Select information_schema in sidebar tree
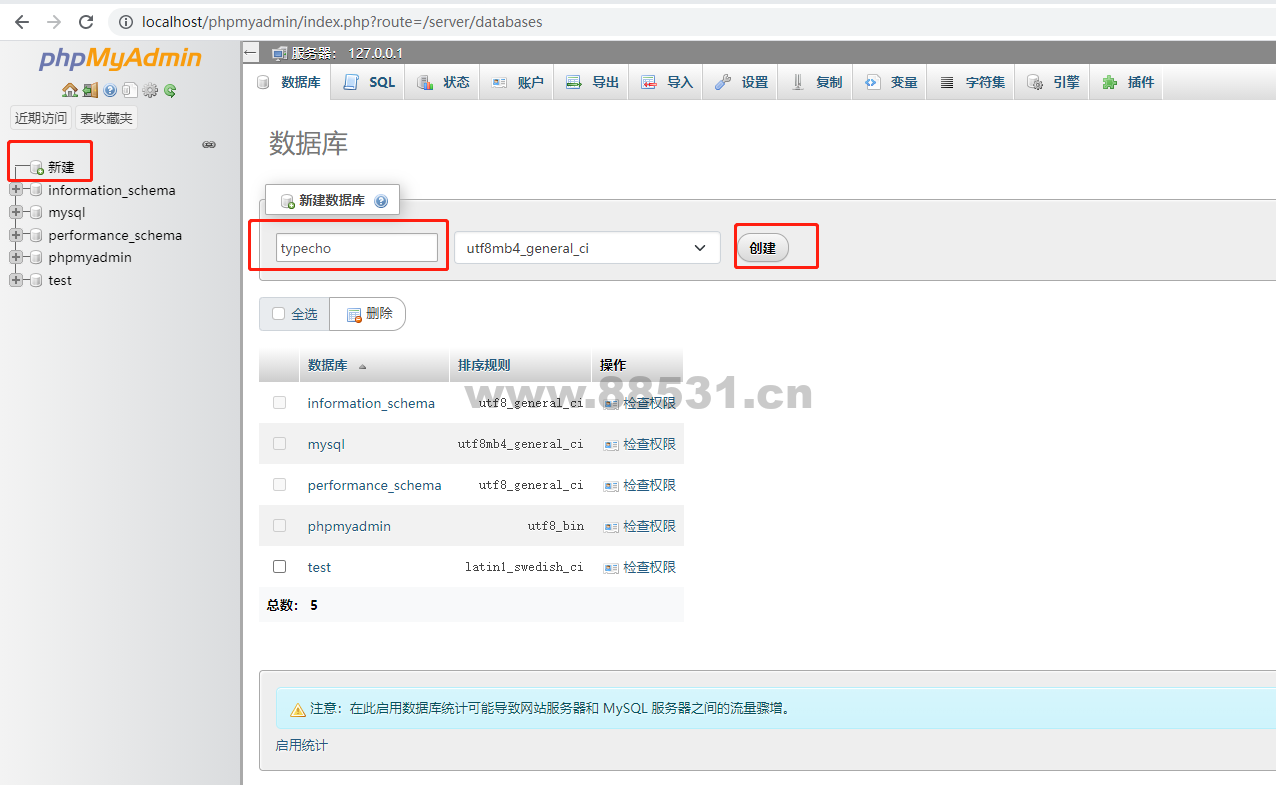This screenshot has width=1276, height=785. (x=112, y=190)
